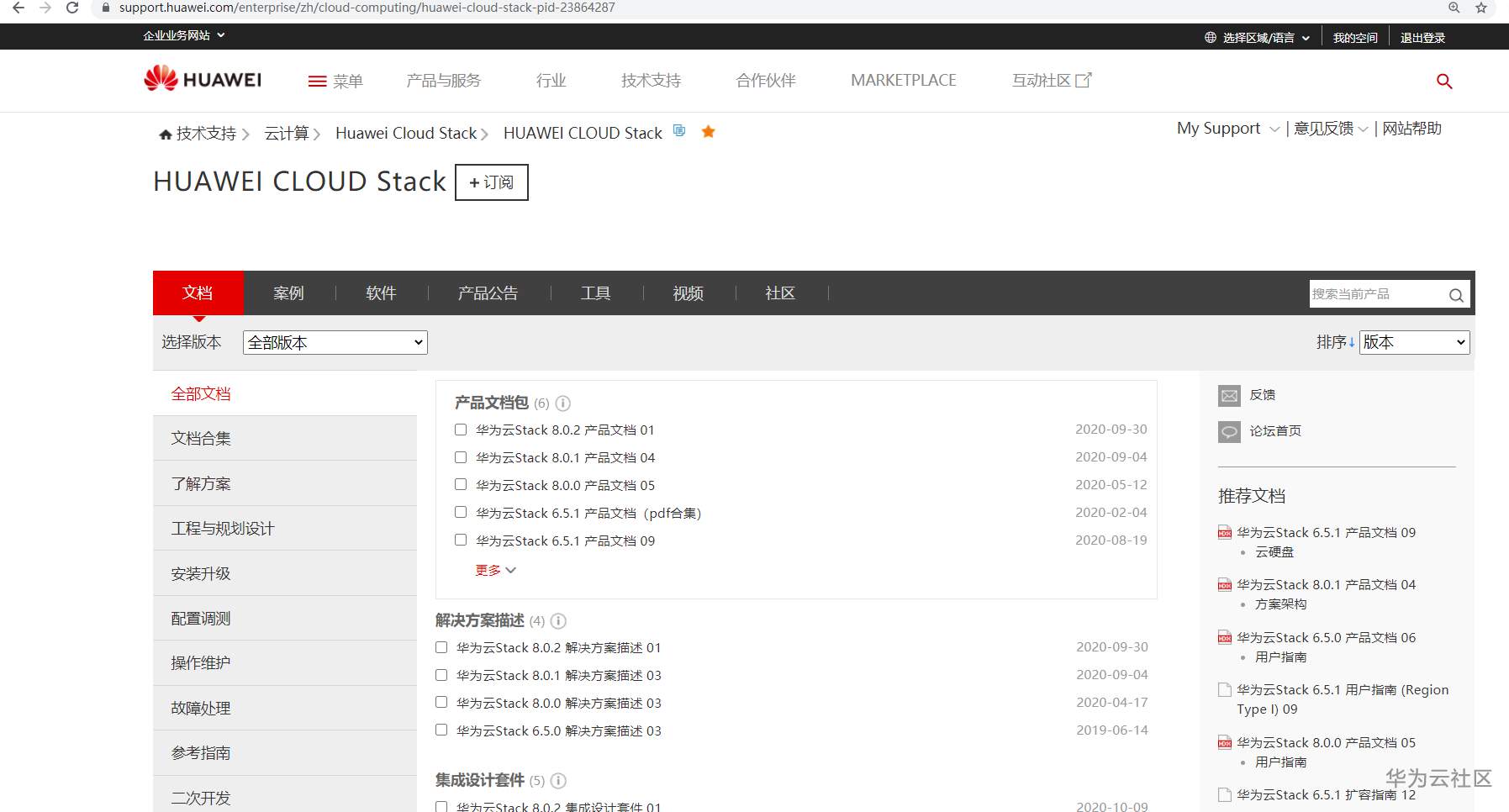Click PDF icon for 华为云Stack 8.0.0 产品文档 05 recommendation
This screenshot has height=812, width=1509.
tap(1225, 743)
